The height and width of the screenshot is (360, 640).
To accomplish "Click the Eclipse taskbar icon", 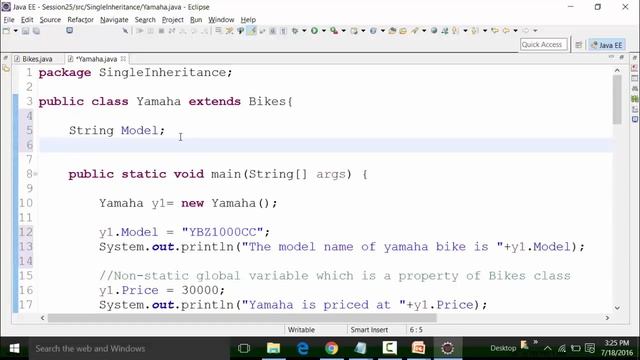I will click(447, 349).
